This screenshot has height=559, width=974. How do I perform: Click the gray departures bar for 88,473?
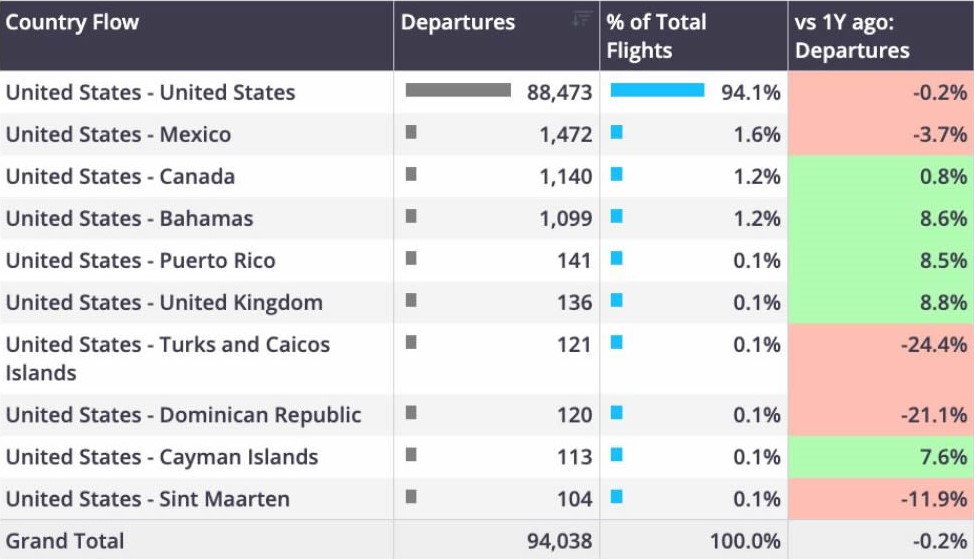pyautogui.click(x=458, y=91)
